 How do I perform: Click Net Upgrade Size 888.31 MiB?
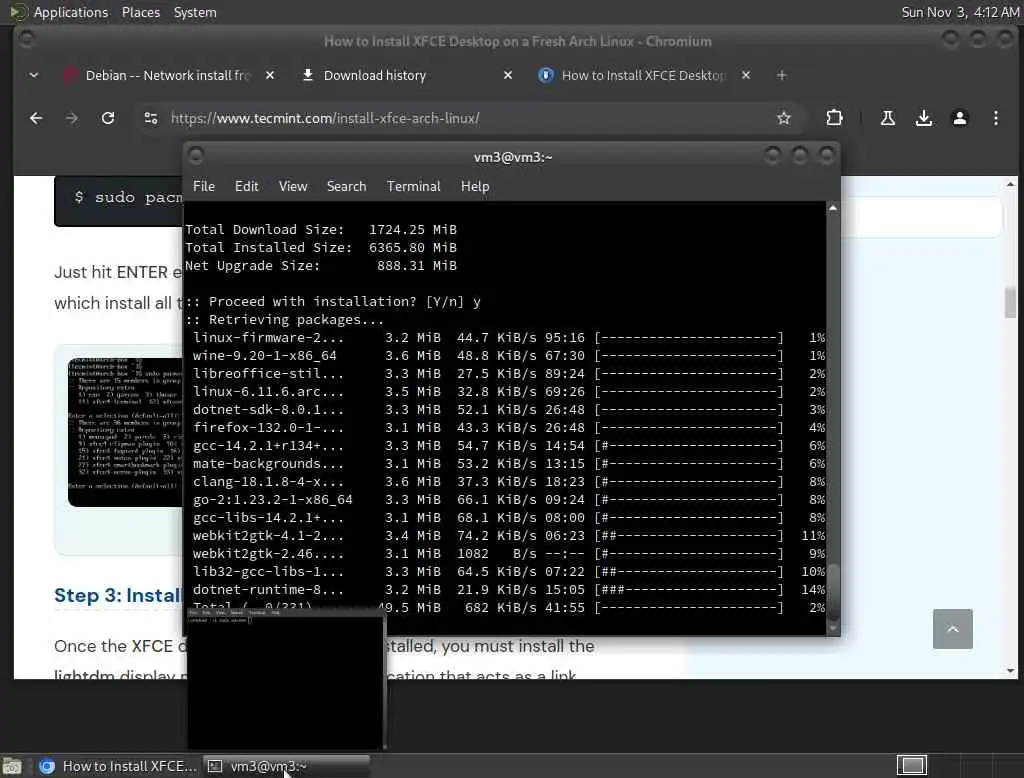(x=321, y=265)
